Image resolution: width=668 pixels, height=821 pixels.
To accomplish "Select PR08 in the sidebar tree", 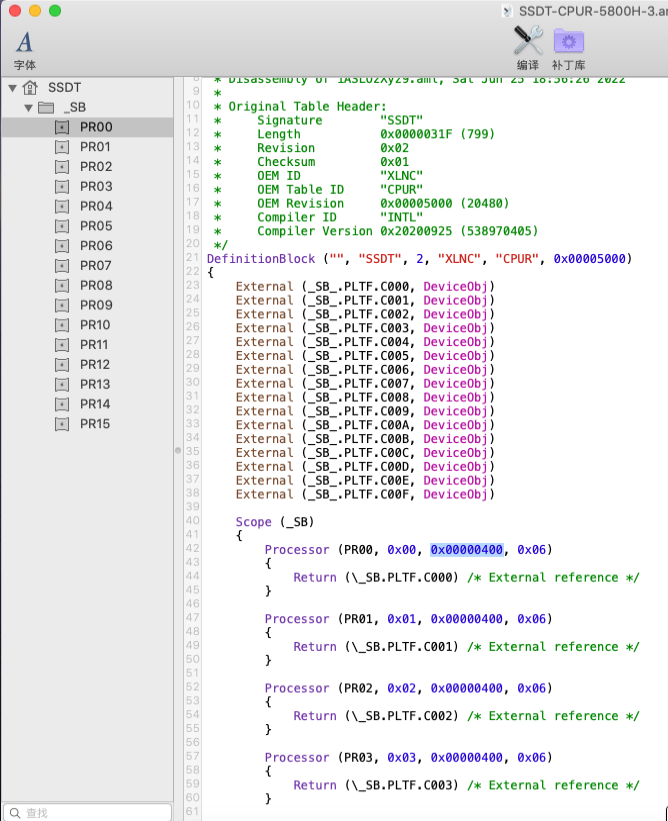I will tap(96, 285).
